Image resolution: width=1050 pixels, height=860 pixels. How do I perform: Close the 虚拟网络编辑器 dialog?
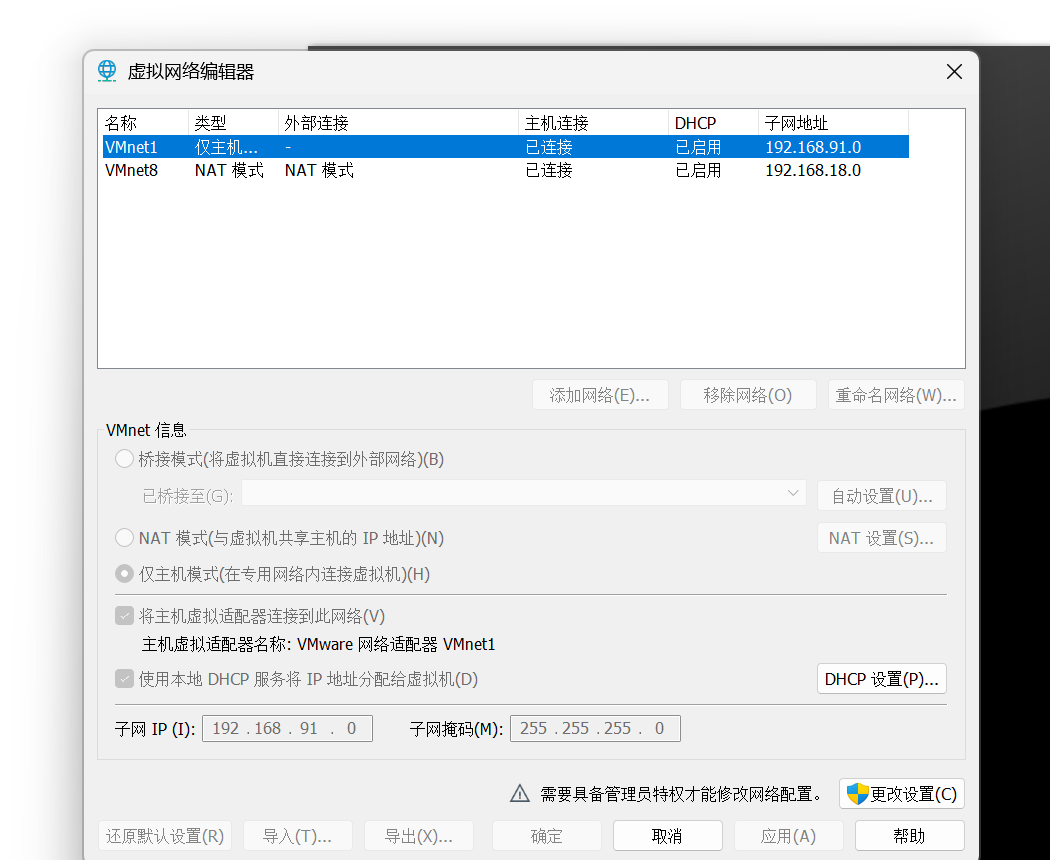pos(954,72)
